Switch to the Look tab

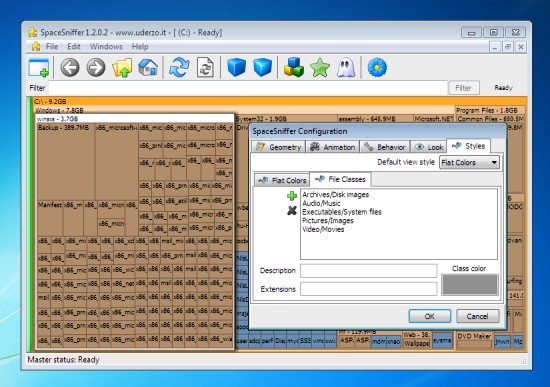point(429,147)
